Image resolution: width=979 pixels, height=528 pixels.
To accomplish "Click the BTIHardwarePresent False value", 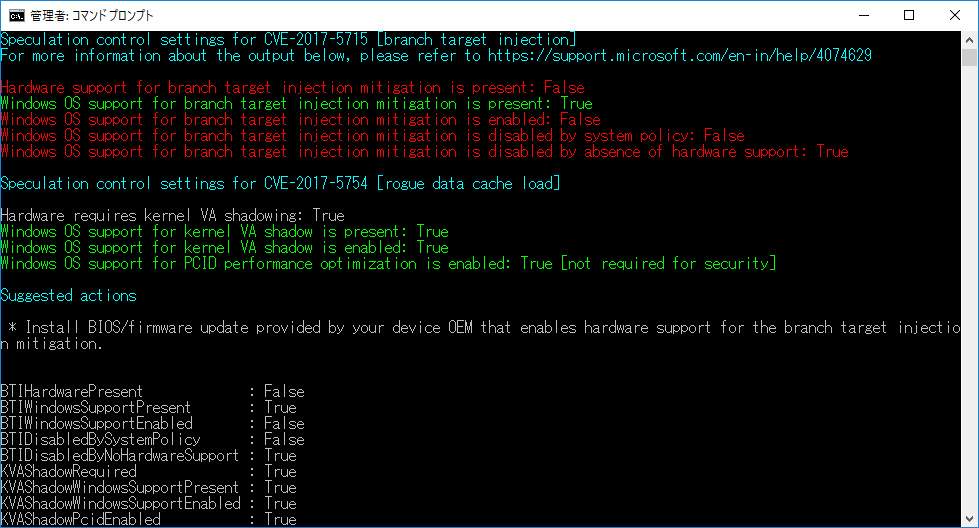I will pyautogui.click(x=284, y=392).
